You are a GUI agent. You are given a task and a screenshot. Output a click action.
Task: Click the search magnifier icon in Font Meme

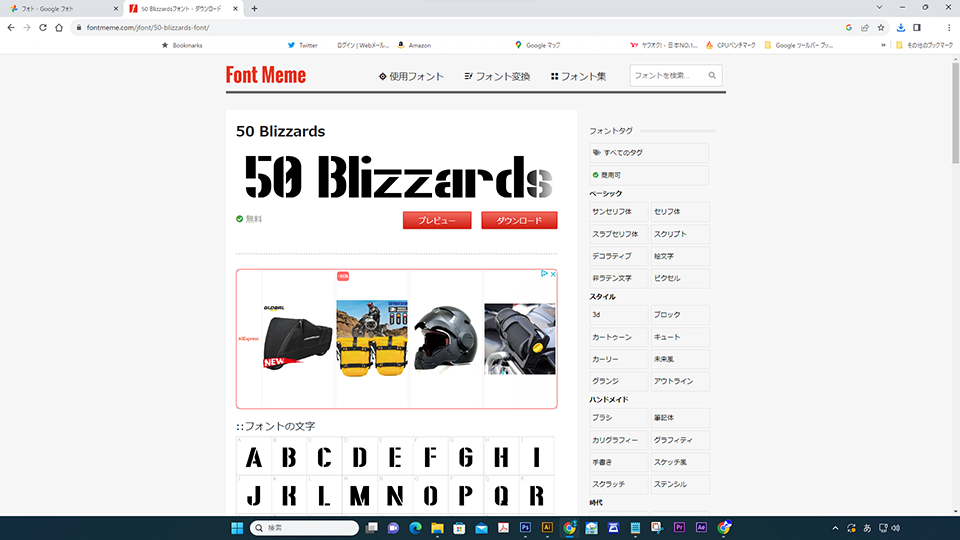tap(712, 76)
